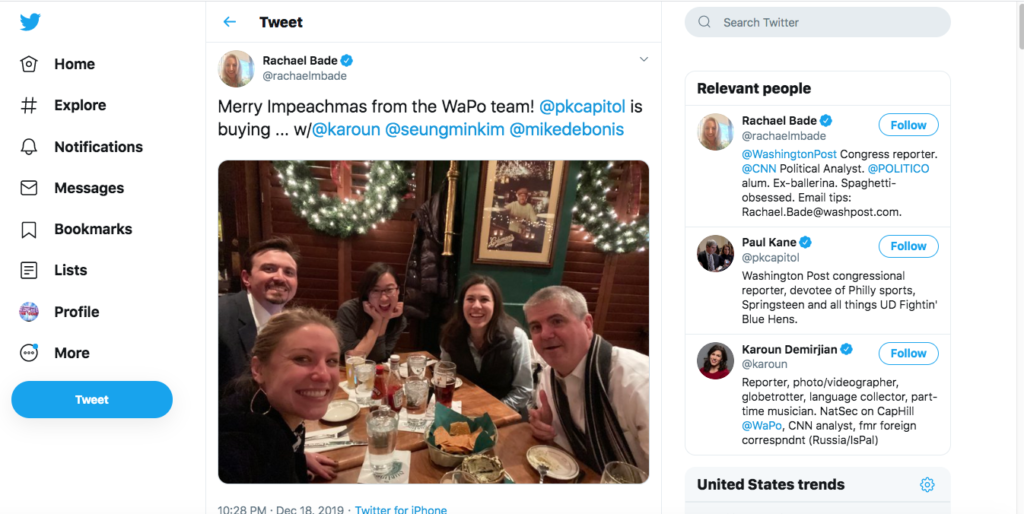Open the Bookmarks icon

pos(29,229)
